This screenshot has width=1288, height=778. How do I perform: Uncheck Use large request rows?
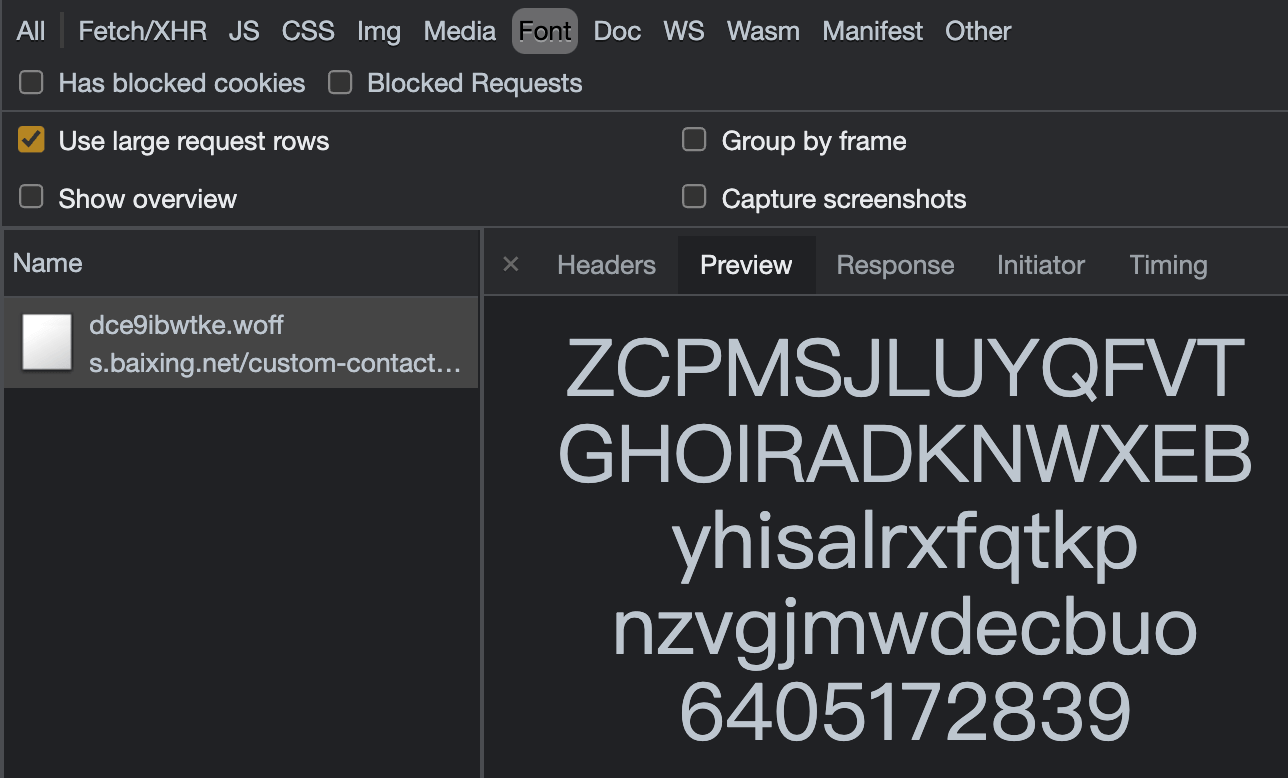(32, 140)
